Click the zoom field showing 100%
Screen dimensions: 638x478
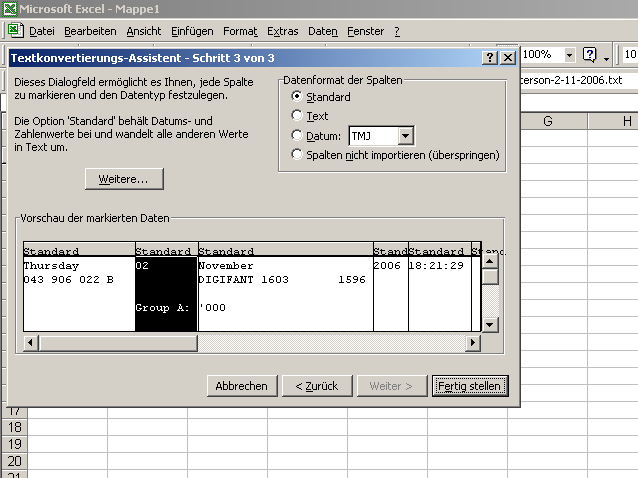tap(542, 54)
